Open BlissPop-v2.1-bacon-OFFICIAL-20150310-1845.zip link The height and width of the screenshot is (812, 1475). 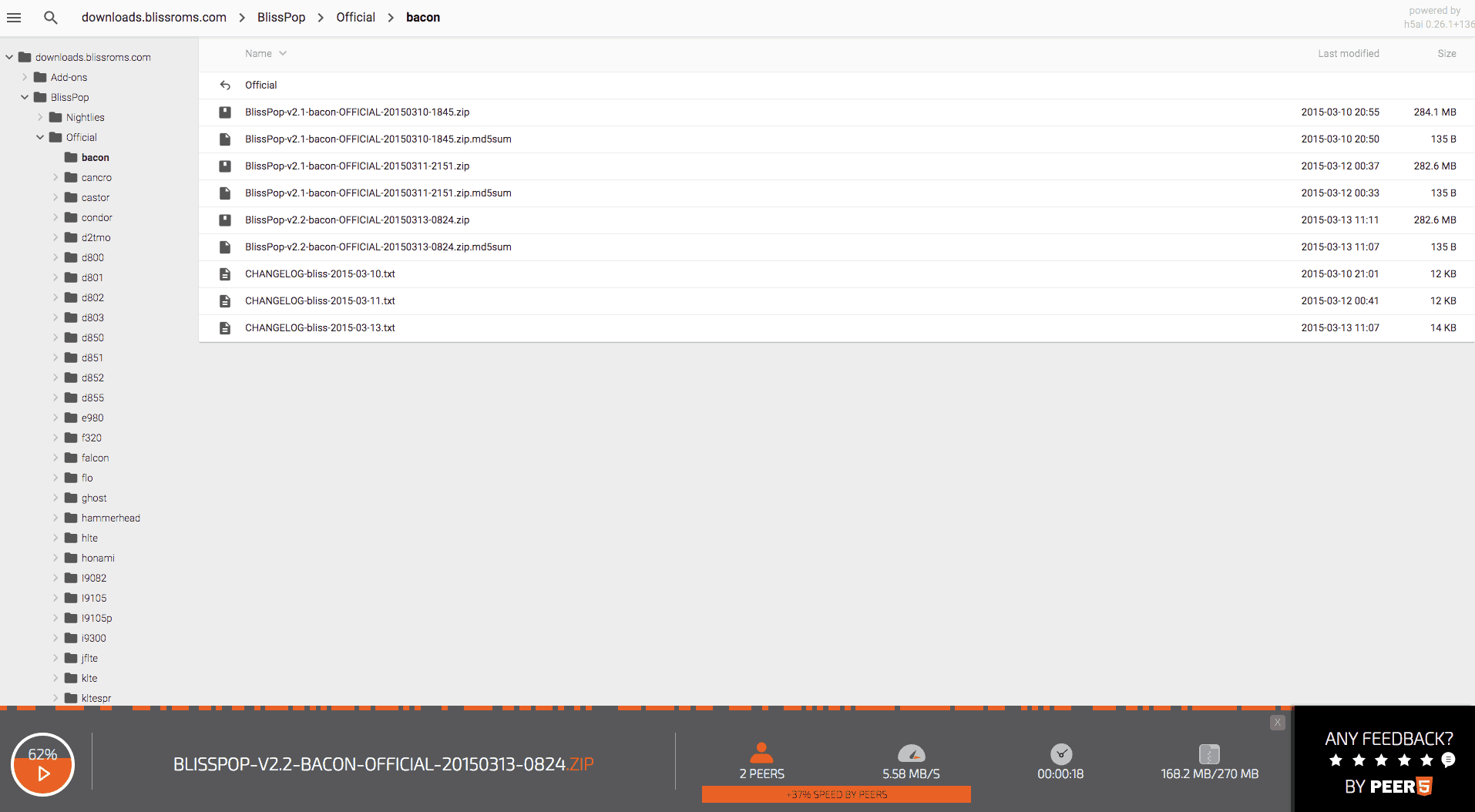[358, 112]
